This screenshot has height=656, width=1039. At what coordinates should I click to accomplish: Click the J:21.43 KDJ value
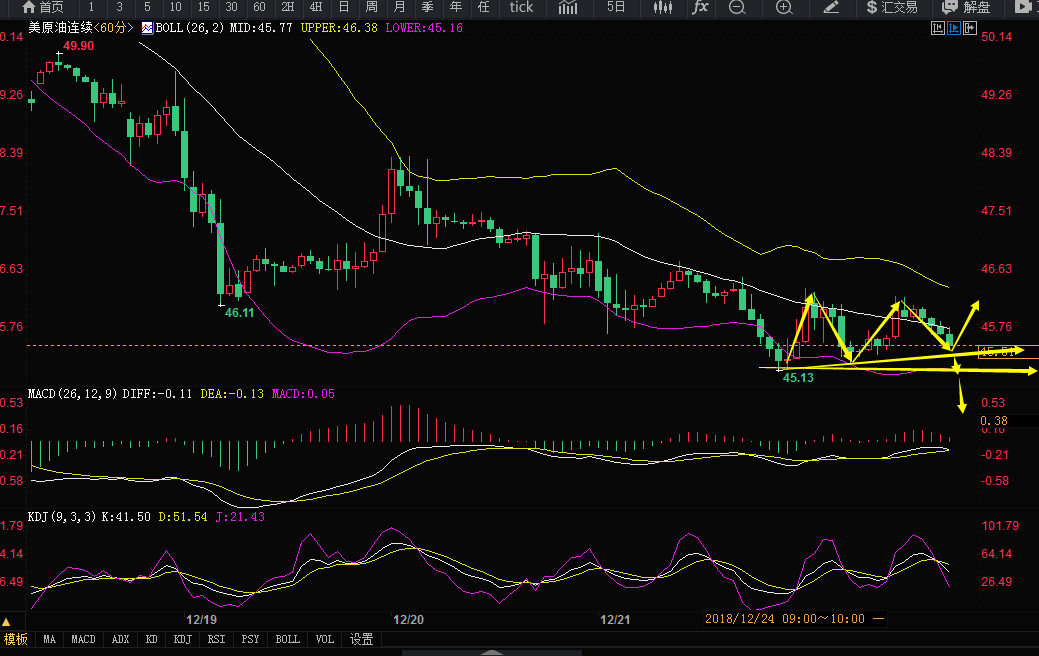240,517
